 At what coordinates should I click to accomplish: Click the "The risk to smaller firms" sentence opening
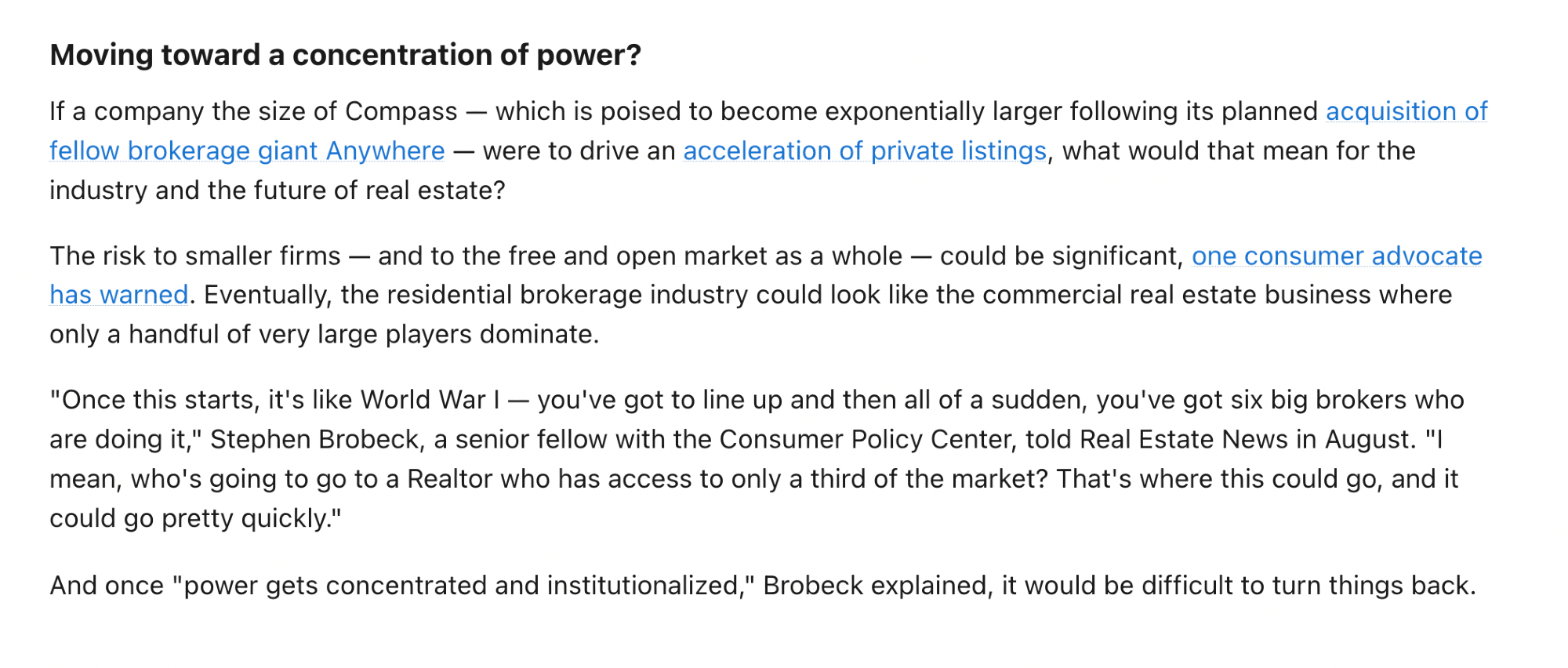[195, 256]
